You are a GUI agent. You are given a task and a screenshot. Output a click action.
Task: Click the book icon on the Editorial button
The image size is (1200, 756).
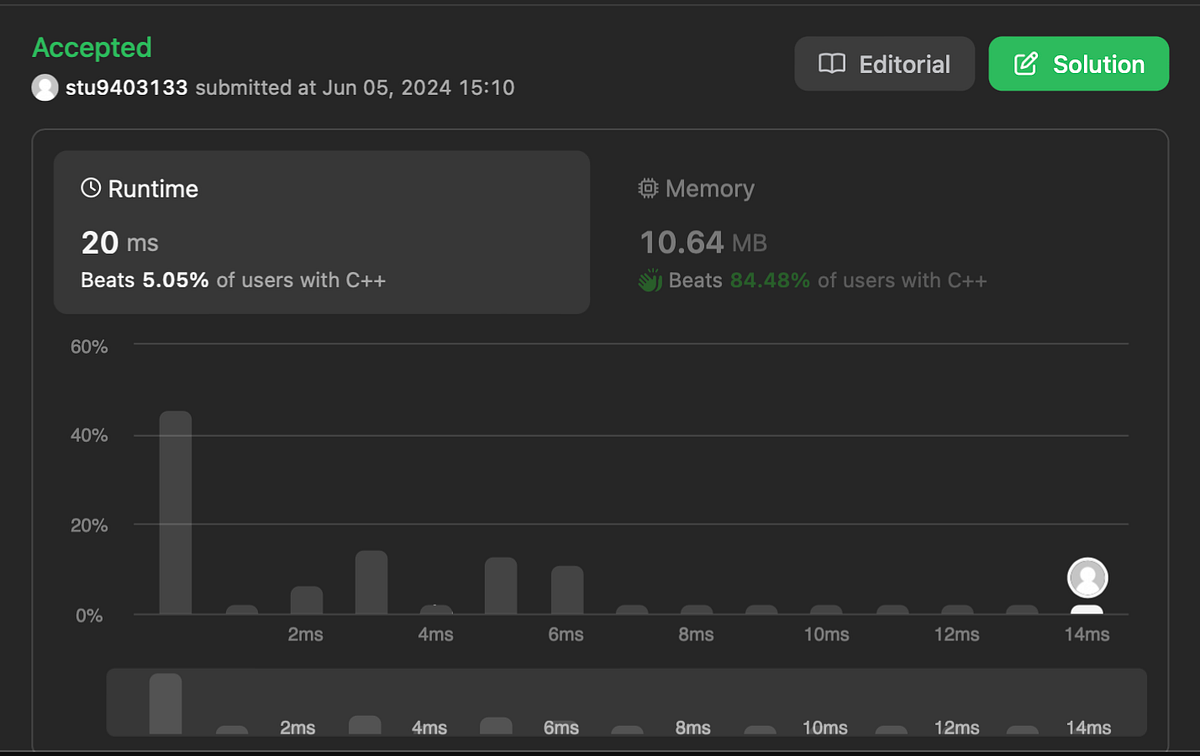pos(830,63)
